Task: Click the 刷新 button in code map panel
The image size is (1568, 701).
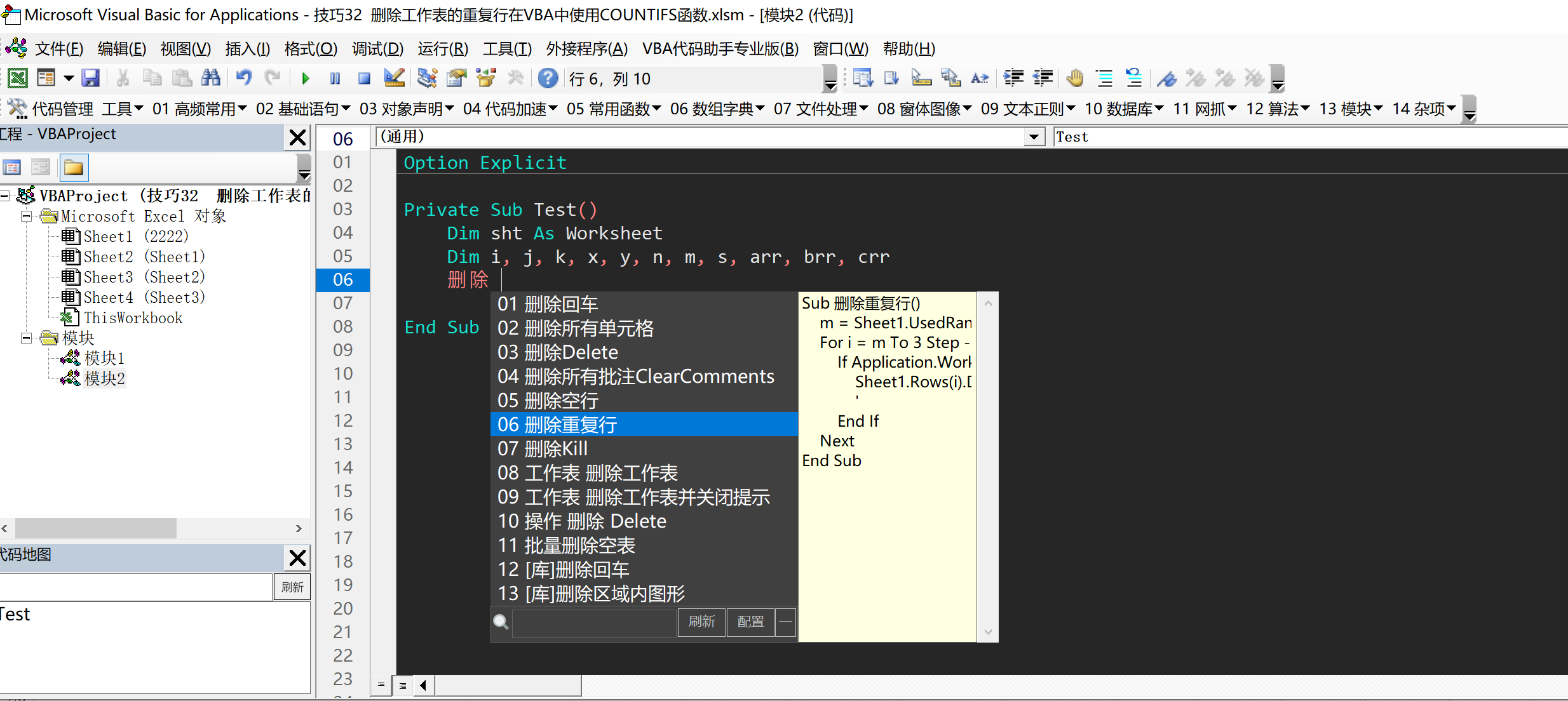Action: click(292, 587)
